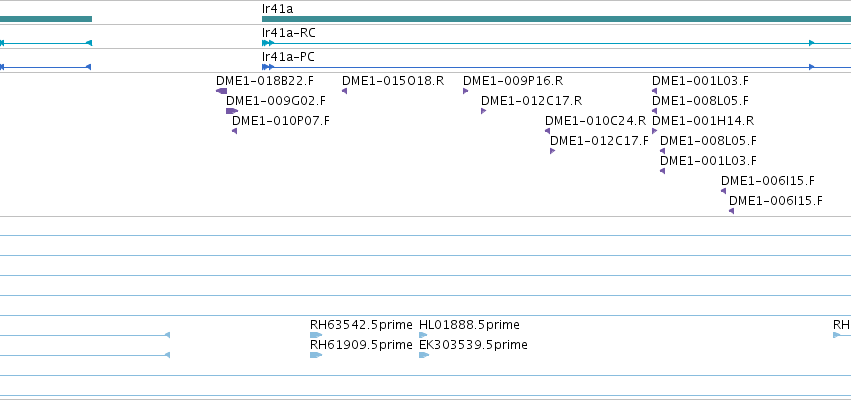
Task: Click the DME1-012C17.F marker arrow
Action: pyautogui.click(x=552, y=151)
